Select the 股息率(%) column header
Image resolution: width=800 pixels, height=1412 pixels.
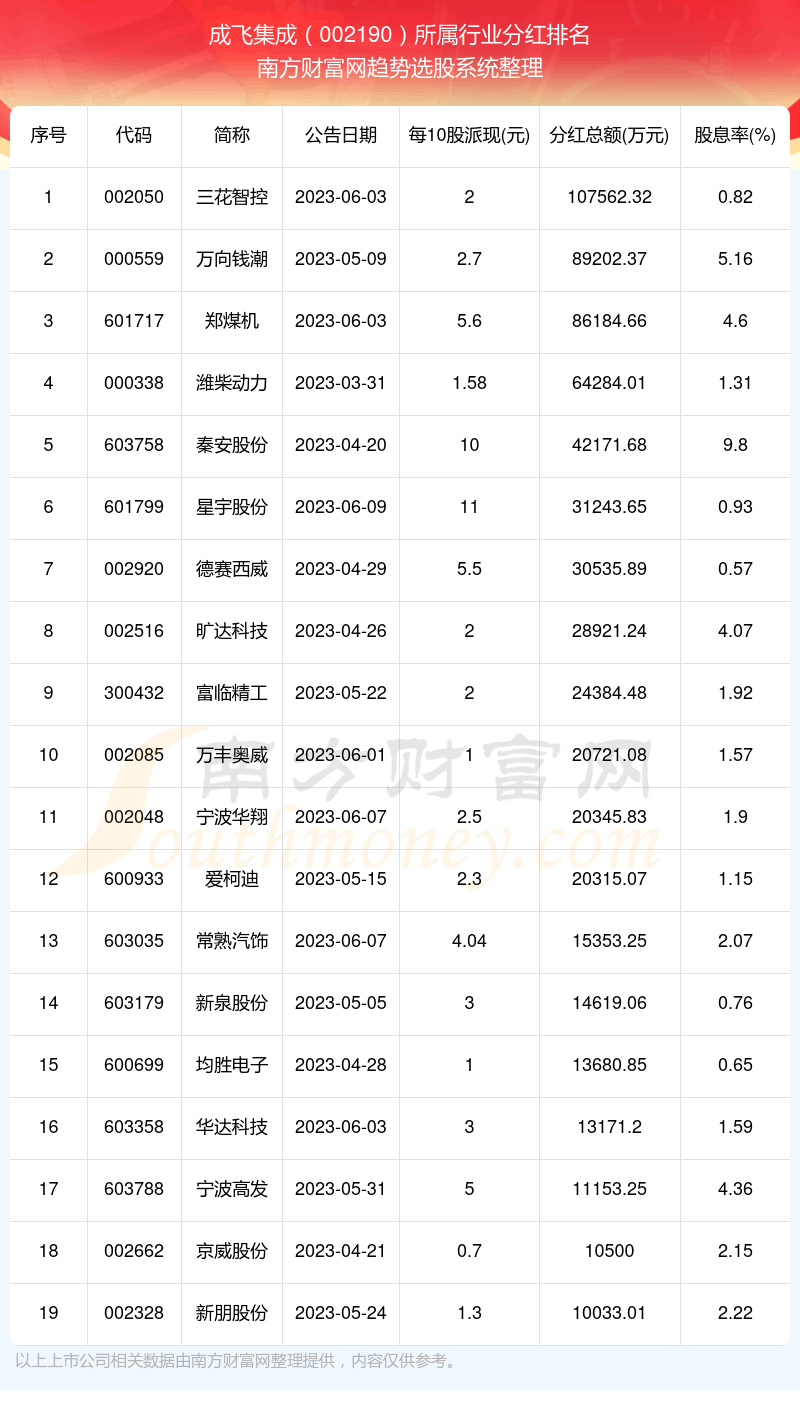(735, 135)
